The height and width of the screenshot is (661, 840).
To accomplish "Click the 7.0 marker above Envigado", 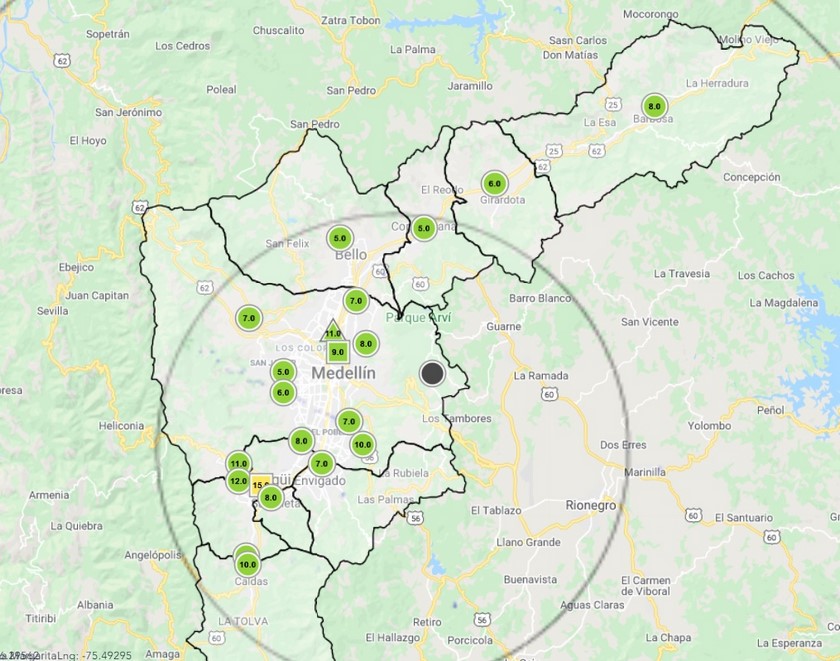I will [321, 463].
